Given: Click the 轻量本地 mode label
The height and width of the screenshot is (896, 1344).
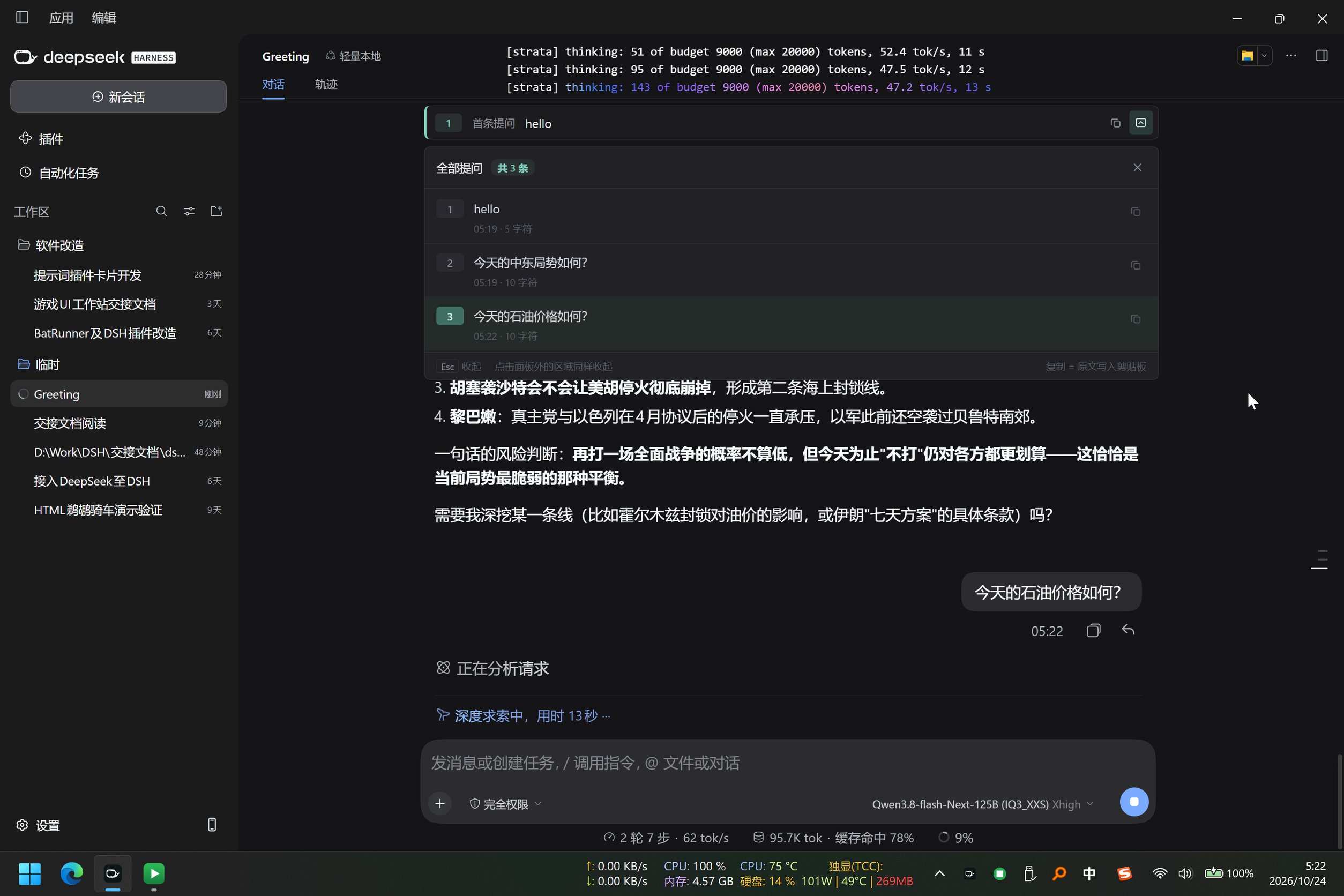Looking at the screenshot, I should tap(353, 56).
